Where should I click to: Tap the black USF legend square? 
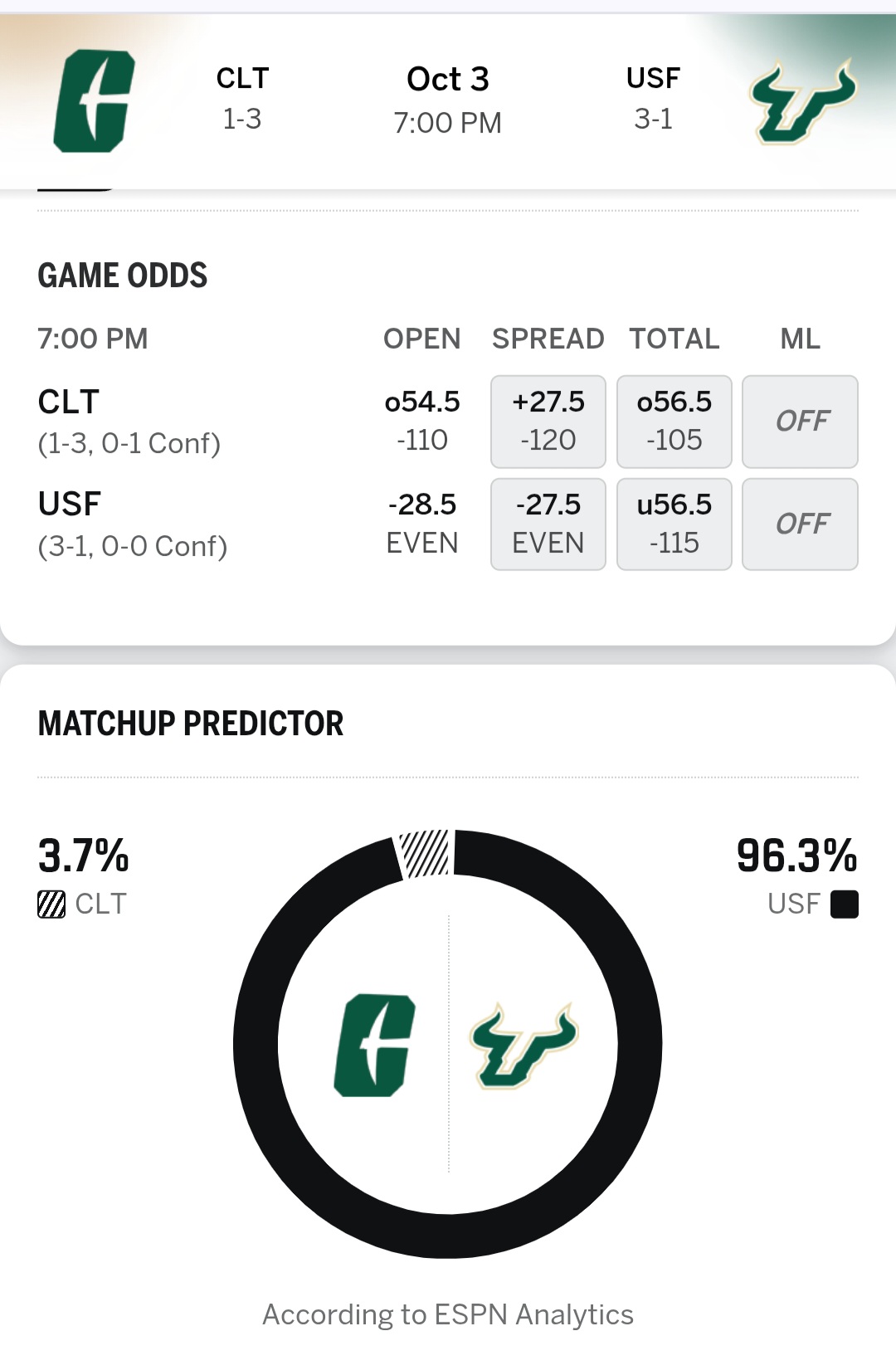[844, 904]
